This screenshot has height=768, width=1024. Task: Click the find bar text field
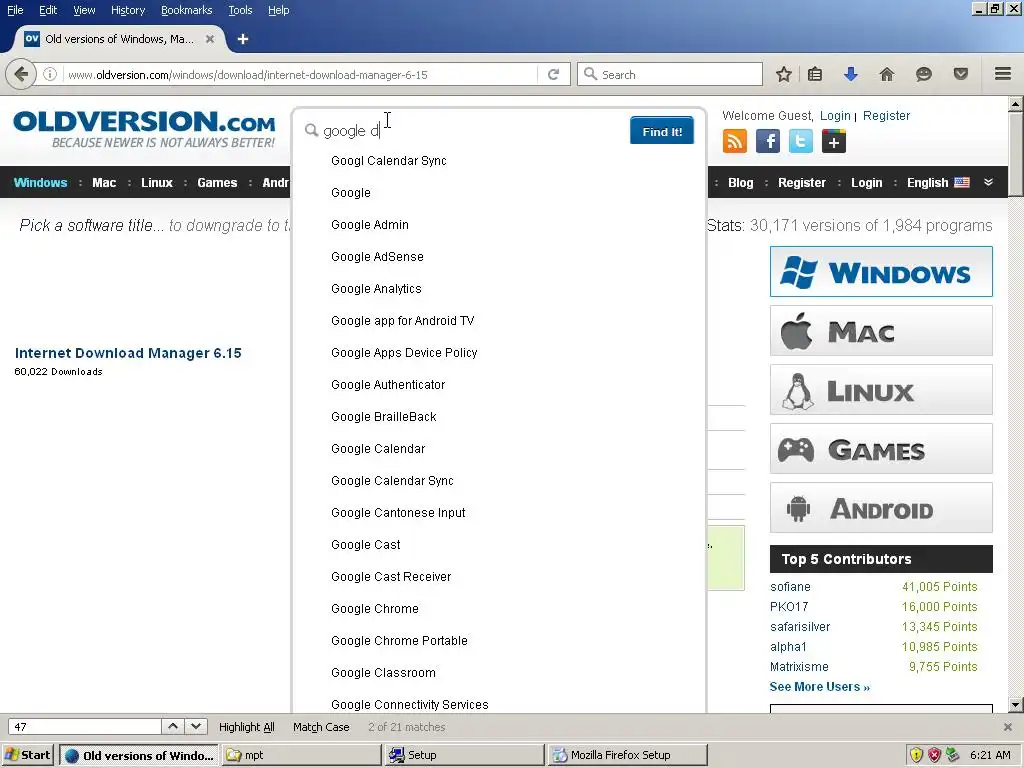[84, 727]
